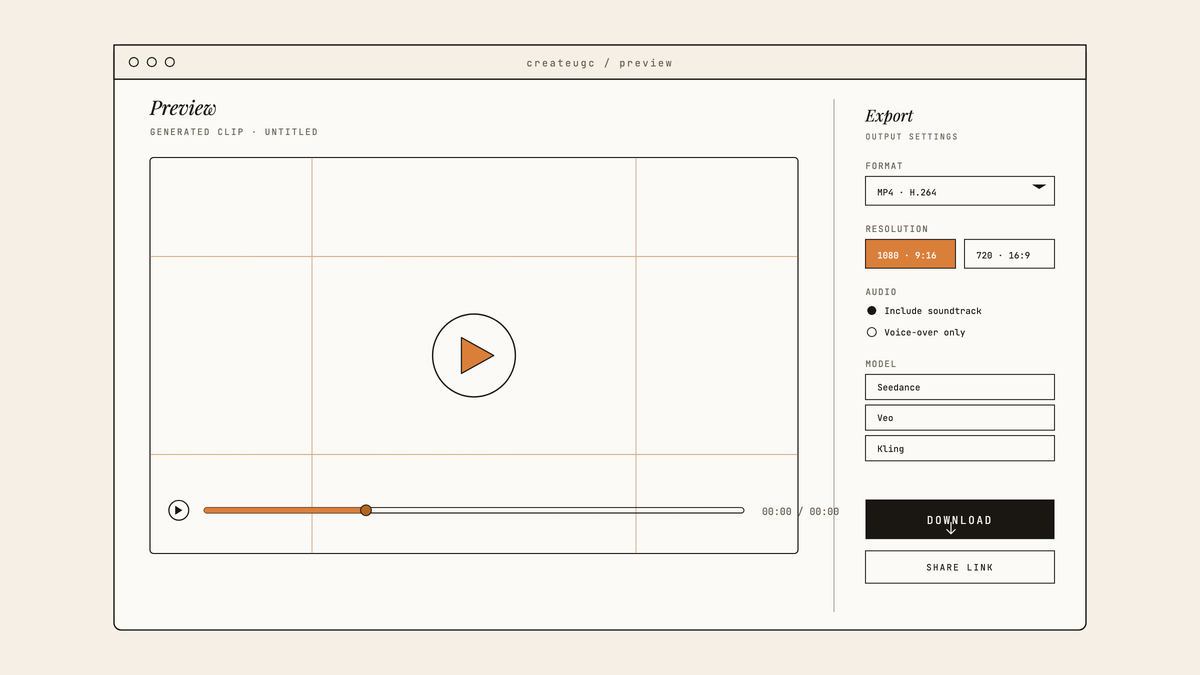The width and height of the screenshot is (1200, 675).
Task: Click the unfilled portion of the progress bar
Action: click(558, 510)
